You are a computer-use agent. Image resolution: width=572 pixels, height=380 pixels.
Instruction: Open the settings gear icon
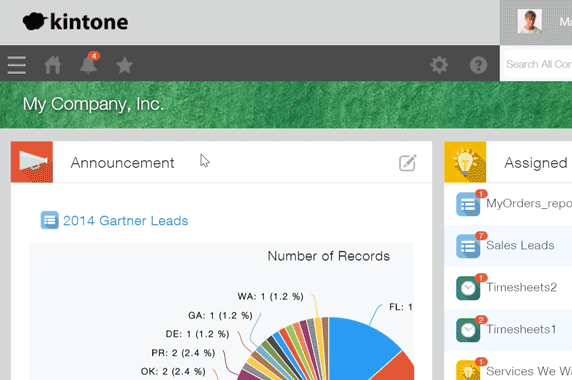pyautogui.click(x=439, y=65)
